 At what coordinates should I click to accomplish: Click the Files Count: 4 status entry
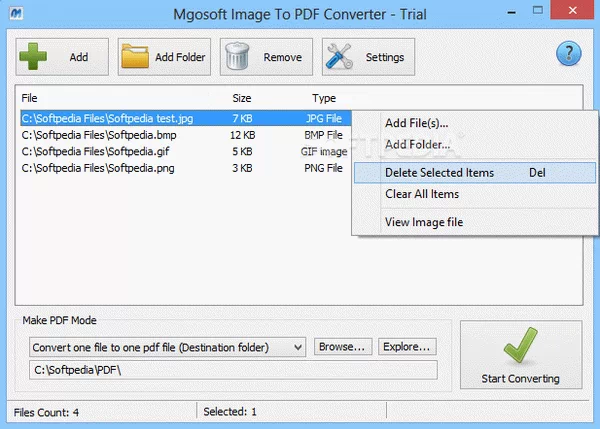point(46,413)
